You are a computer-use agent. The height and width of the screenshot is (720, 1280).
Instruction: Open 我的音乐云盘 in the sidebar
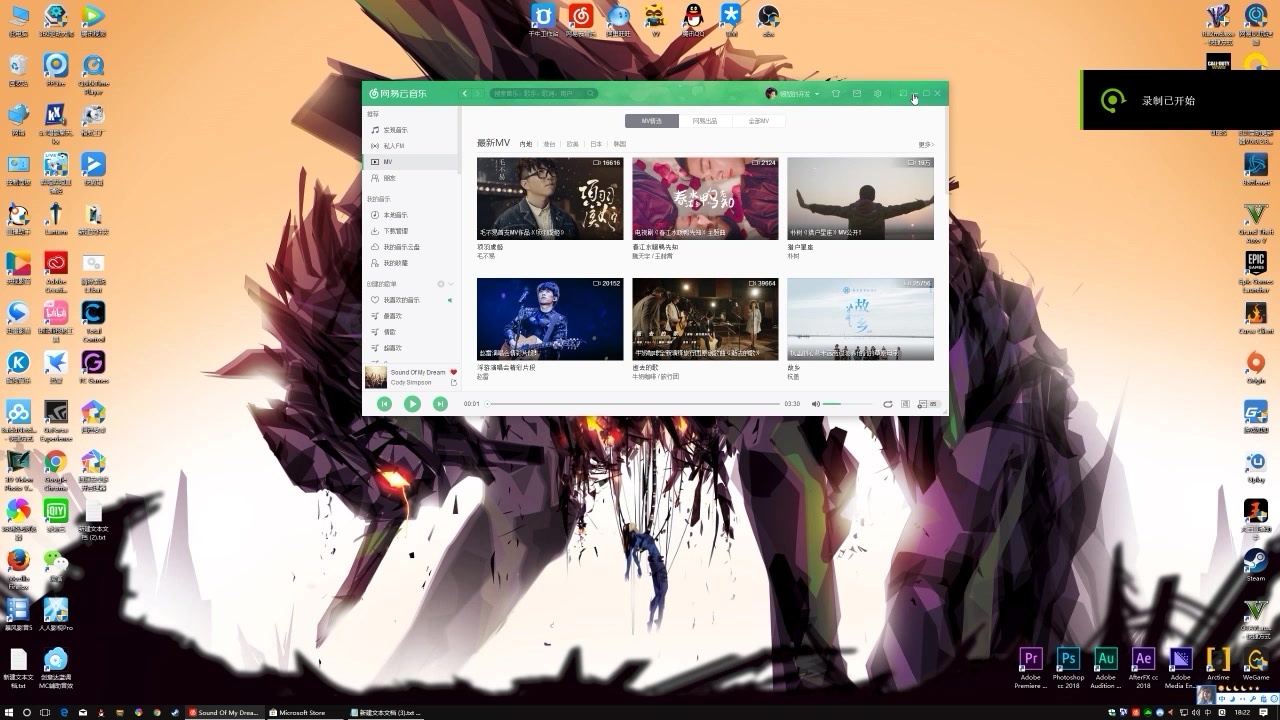click(x=410, y=247)
